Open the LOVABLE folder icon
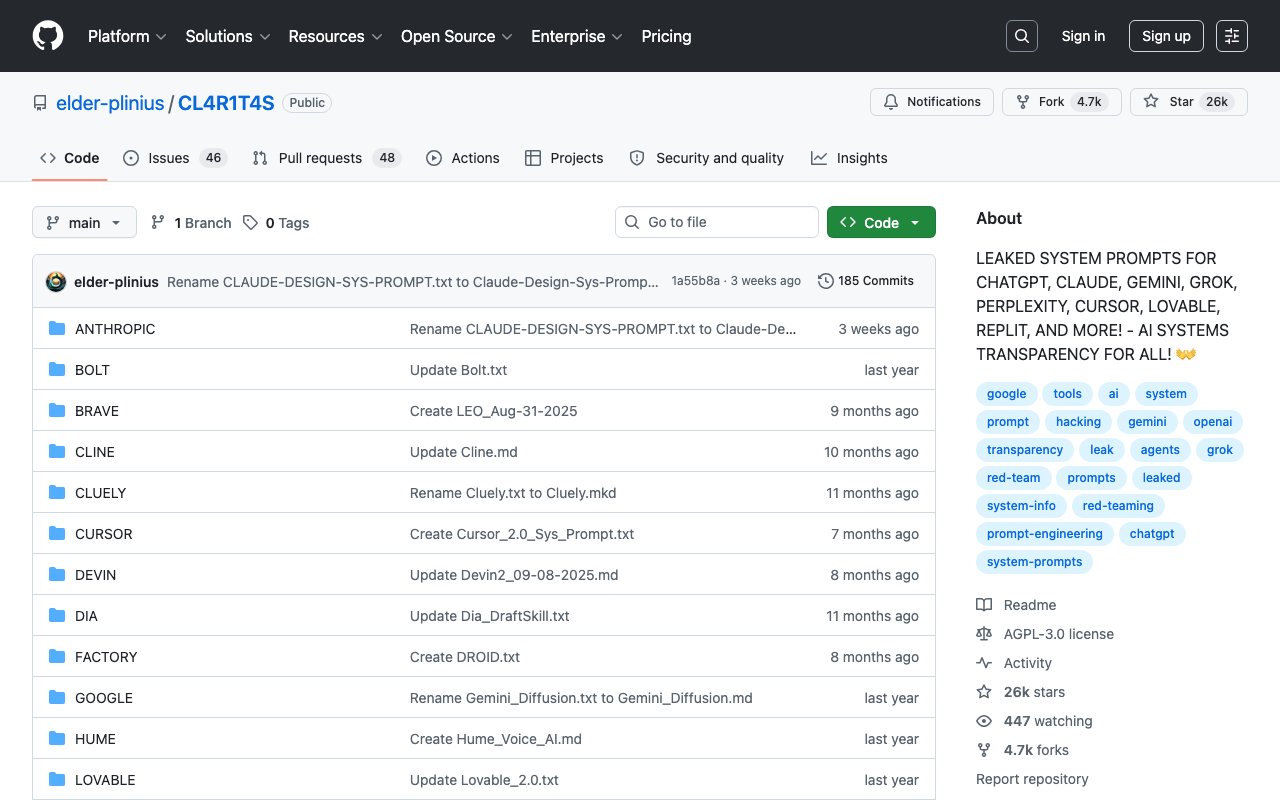 [x=57, y=780]
